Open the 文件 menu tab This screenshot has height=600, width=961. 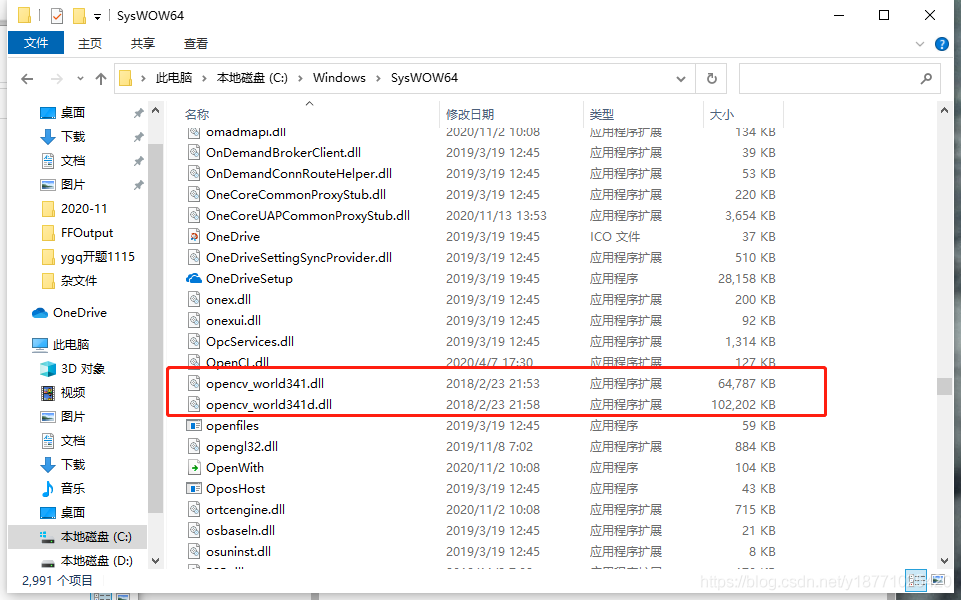click(x=36, y=43)
